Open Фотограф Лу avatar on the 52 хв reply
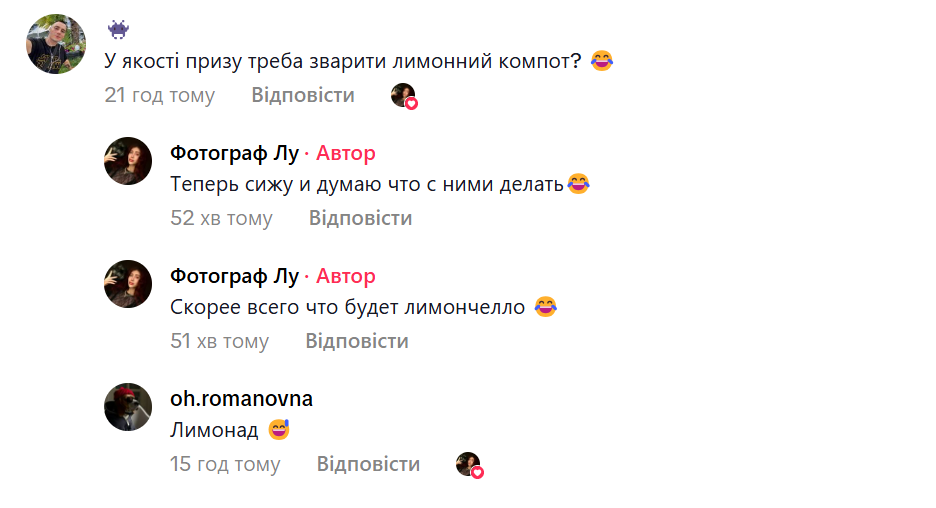 point(128,161)
